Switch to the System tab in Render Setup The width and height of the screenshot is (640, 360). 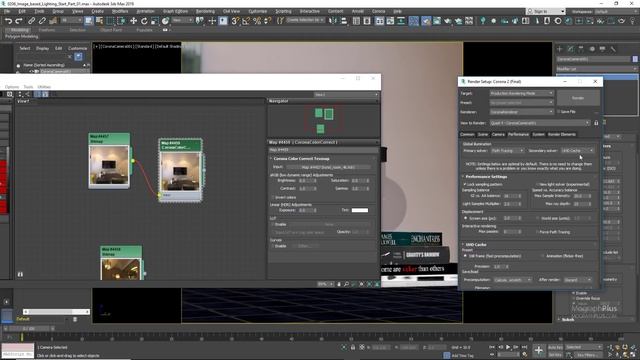pyautogui.click(x=538, y=134)
